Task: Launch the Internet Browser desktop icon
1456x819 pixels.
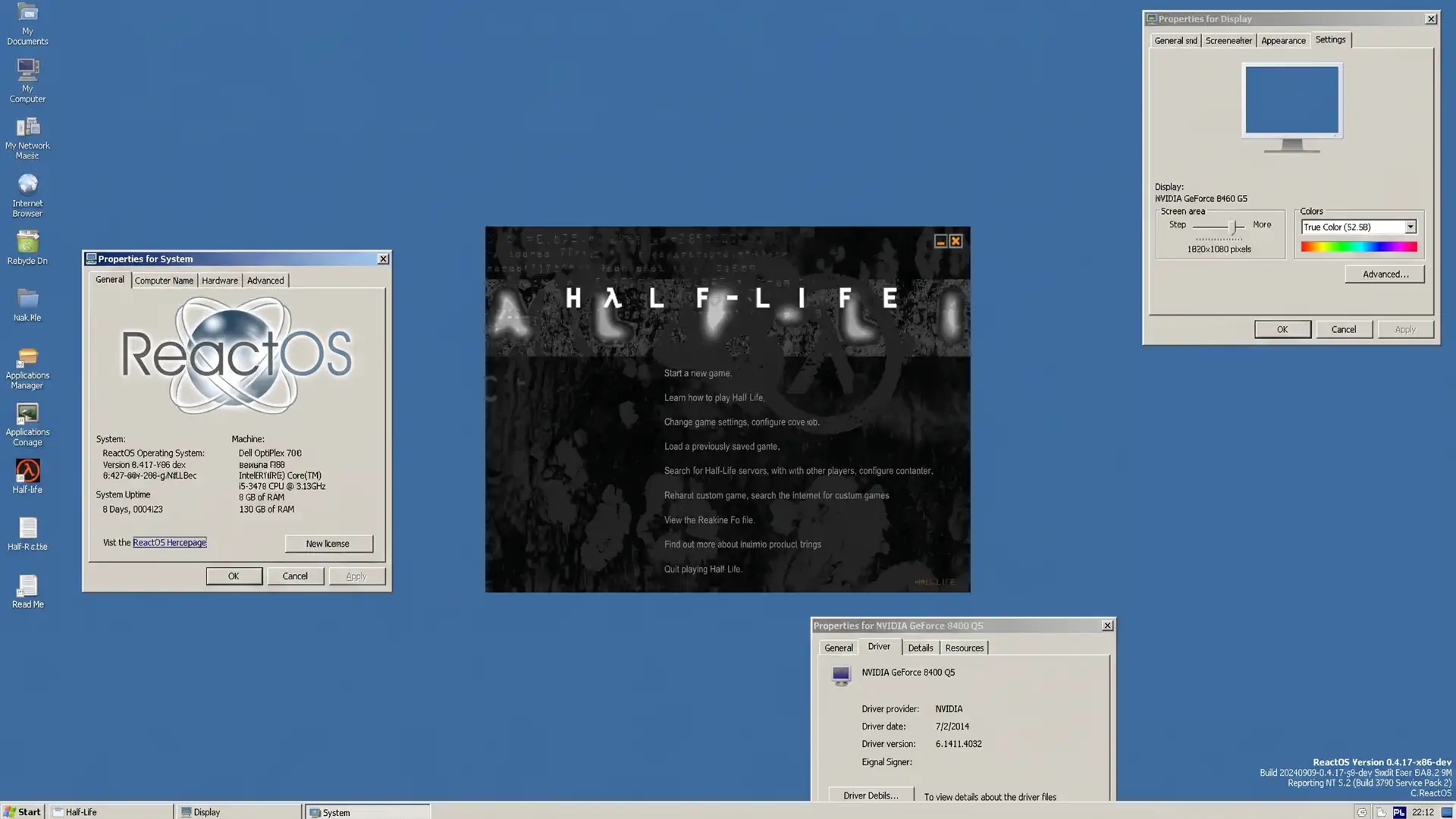Action: (x=27, y=196)
